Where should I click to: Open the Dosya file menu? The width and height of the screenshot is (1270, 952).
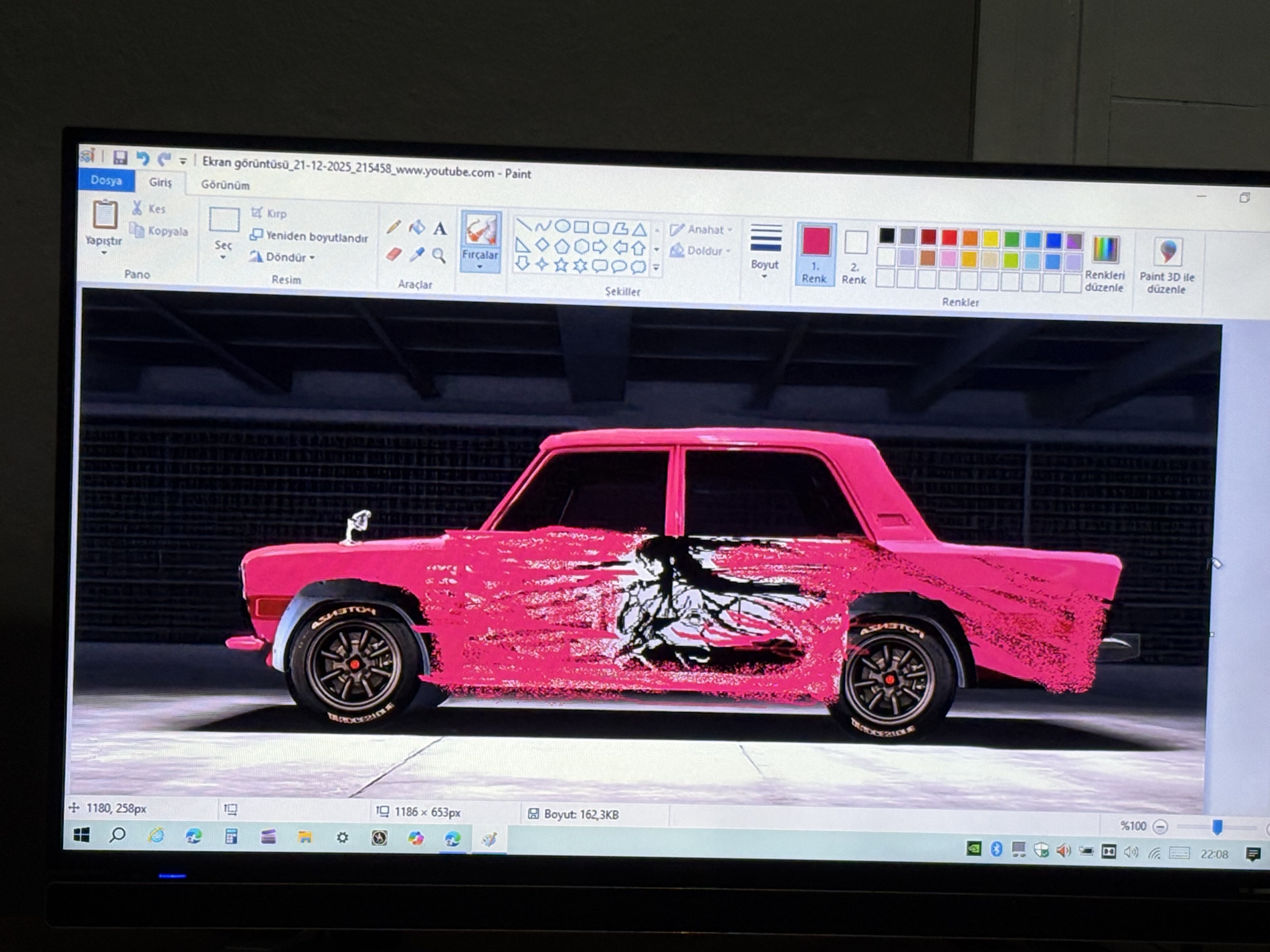point(106,180)
